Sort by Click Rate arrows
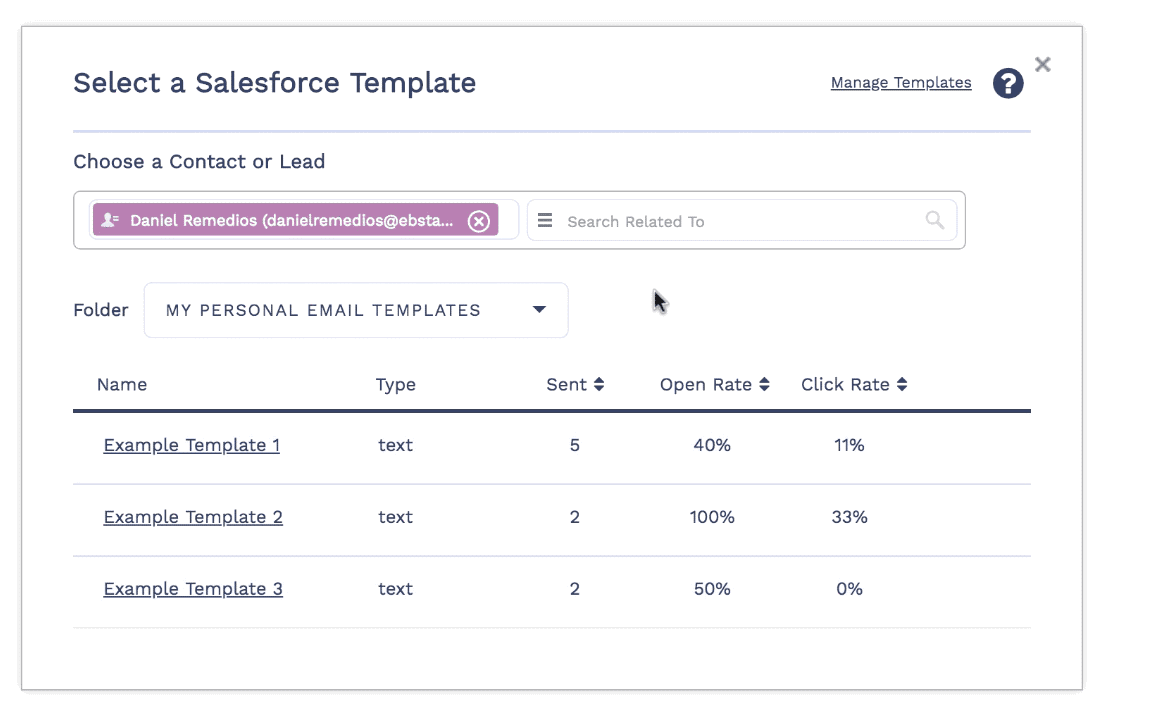The width and height of the screenshot is (1152, 720). (902, 385)
